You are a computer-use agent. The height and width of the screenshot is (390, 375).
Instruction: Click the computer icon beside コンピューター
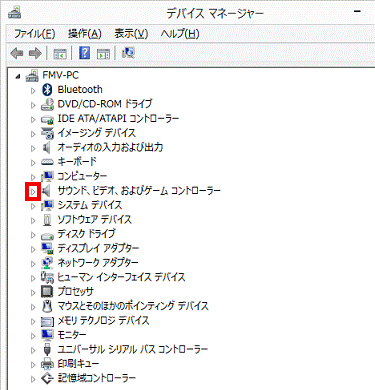tap(47, 176)
